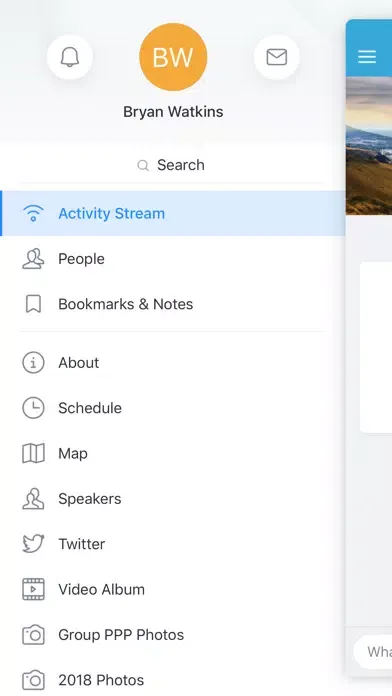The width and height of the screenshot is (392, 696).
Task: Click the Schedule clock icon
Action: [33, 408]
